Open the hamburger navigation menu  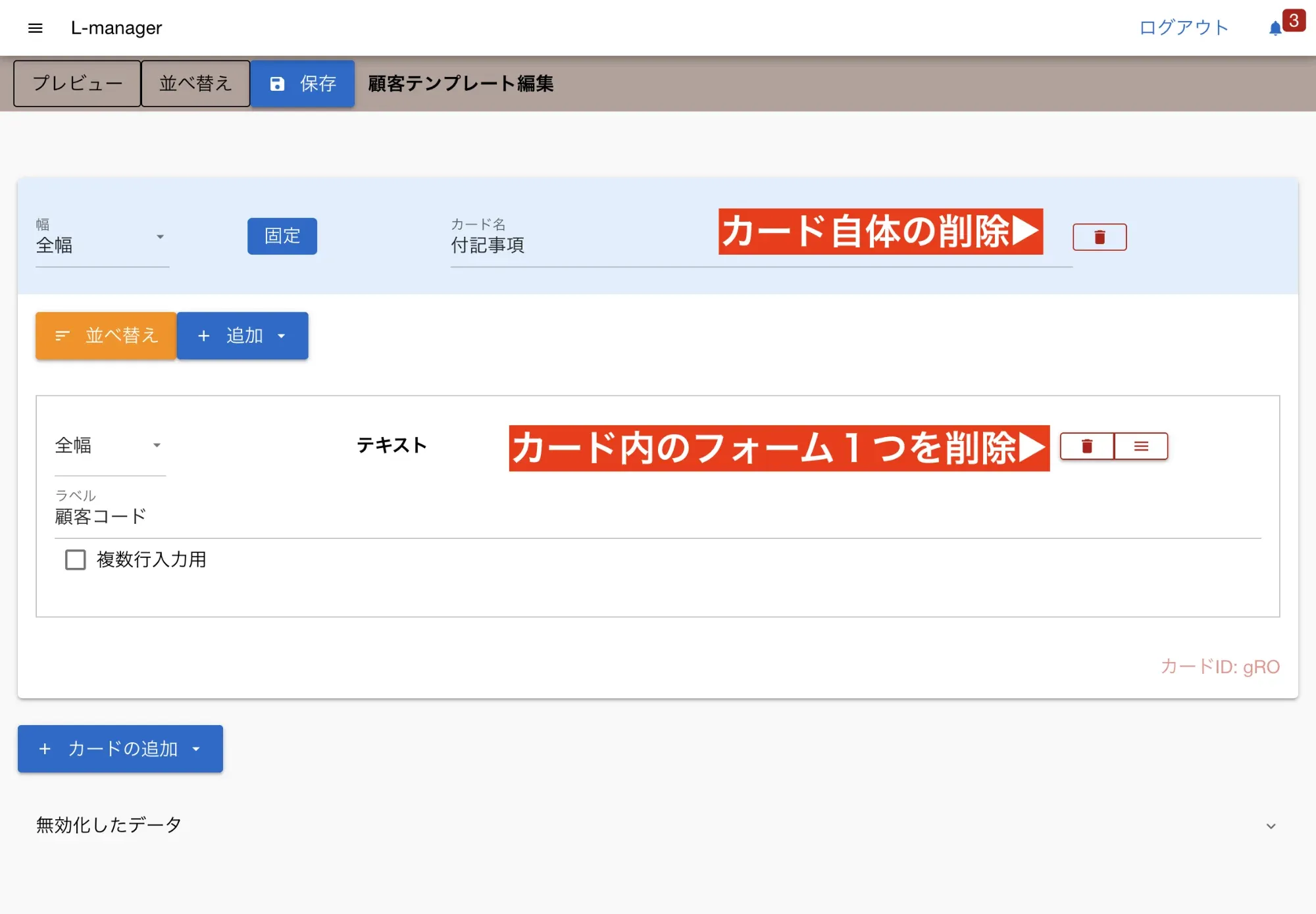click(x=36, y=28)
